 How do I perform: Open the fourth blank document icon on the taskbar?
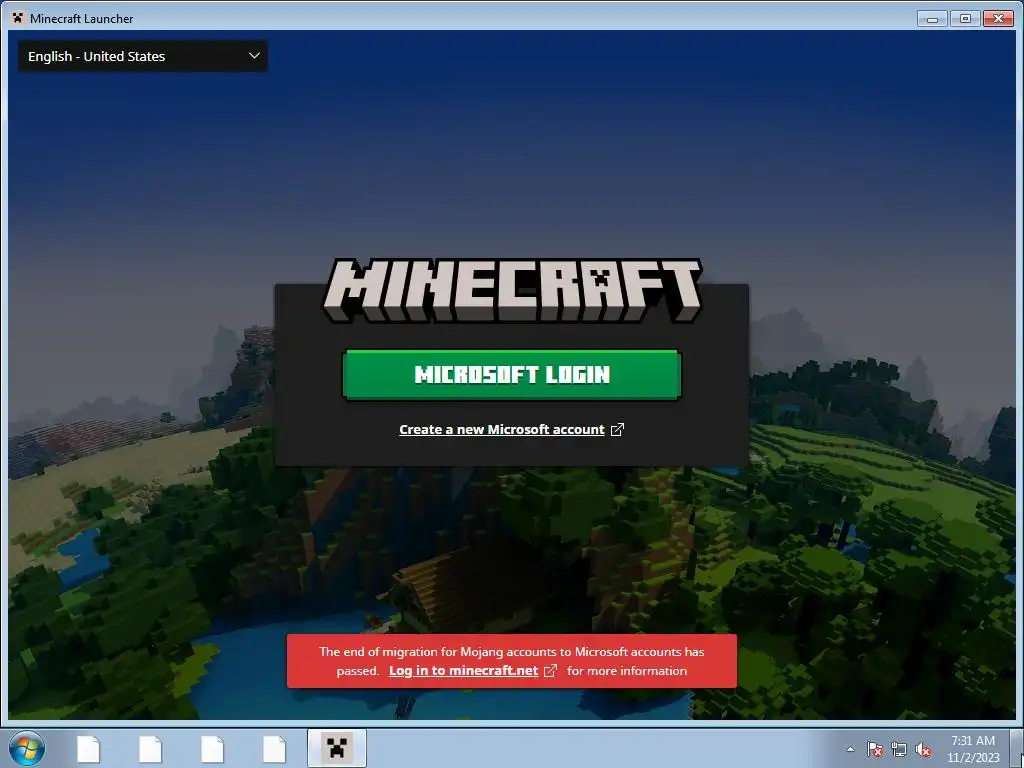tap(274, 749)
